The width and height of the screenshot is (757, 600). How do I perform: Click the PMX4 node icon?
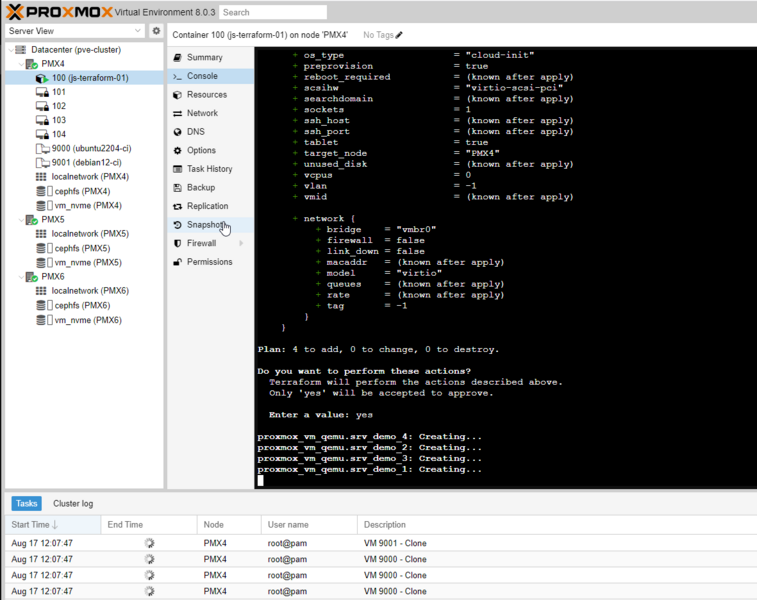coord(31,64)
